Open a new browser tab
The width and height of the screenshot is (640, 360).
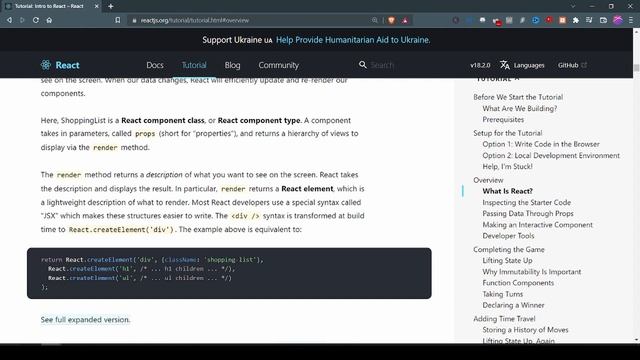(x=111, y=6)
